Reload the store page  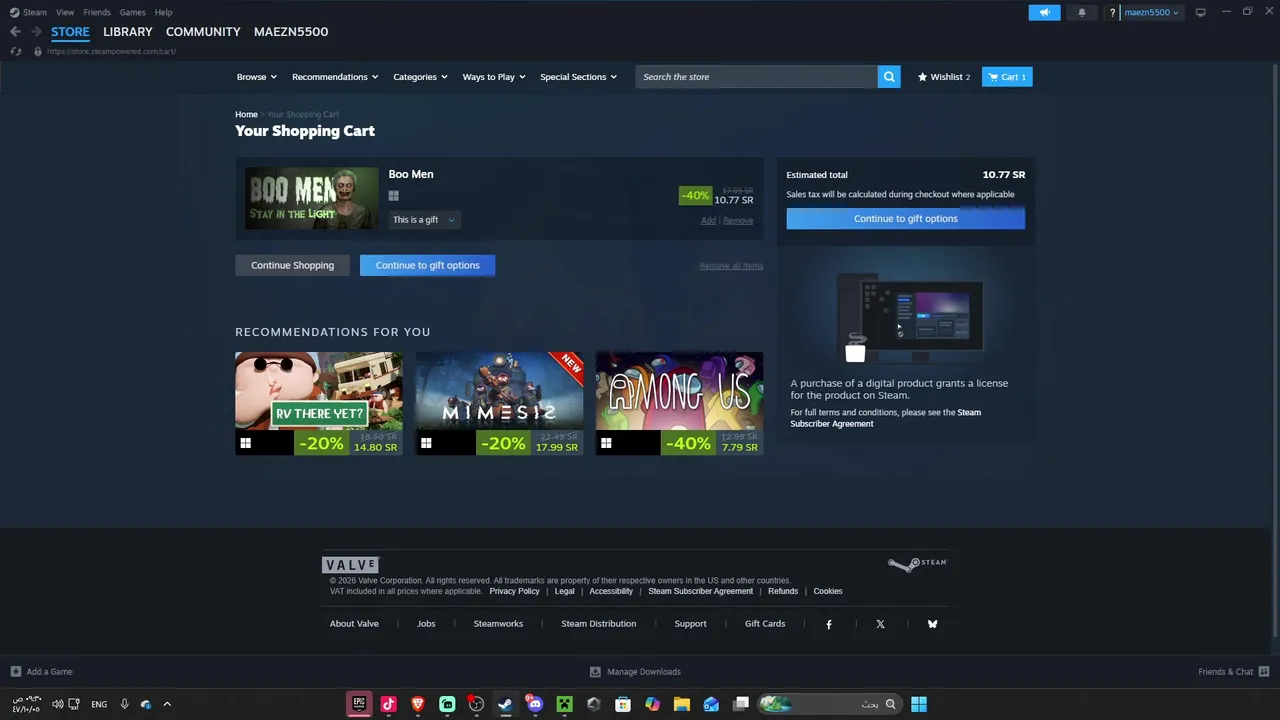click(15, 51)
